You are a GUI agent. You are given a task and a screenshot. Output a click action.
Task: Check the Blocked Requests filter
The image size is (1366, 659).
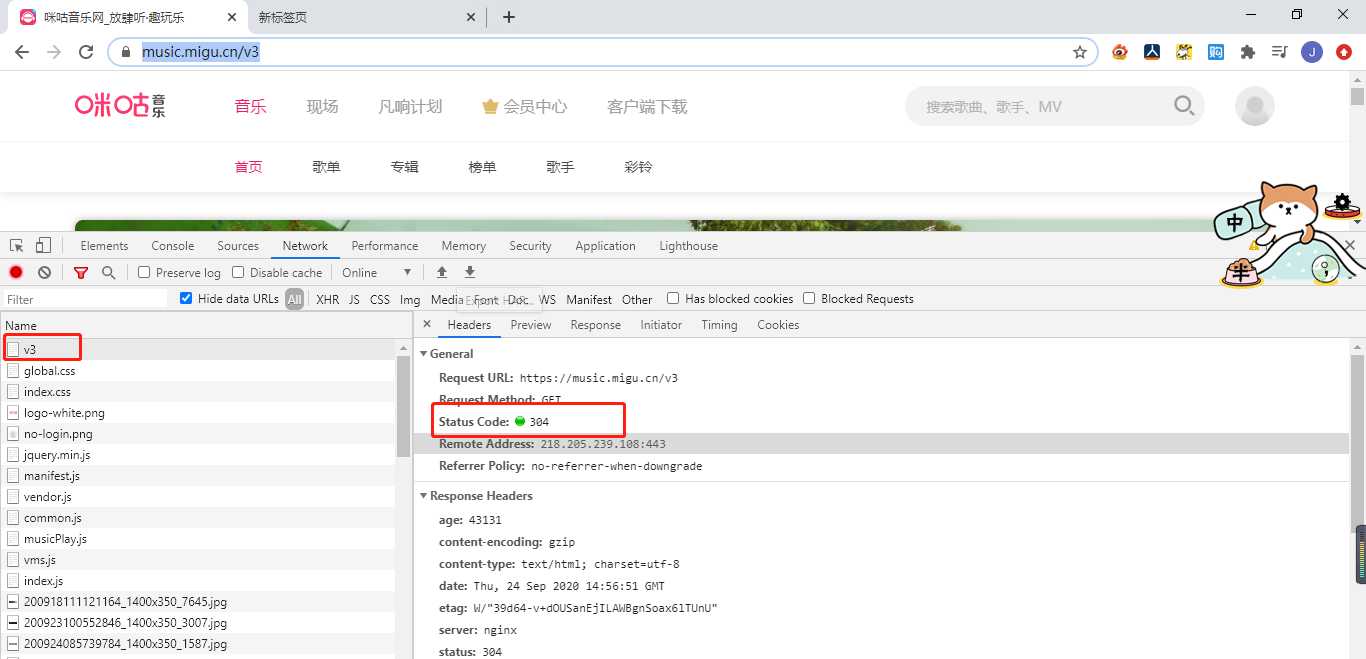tap(809, 298)
